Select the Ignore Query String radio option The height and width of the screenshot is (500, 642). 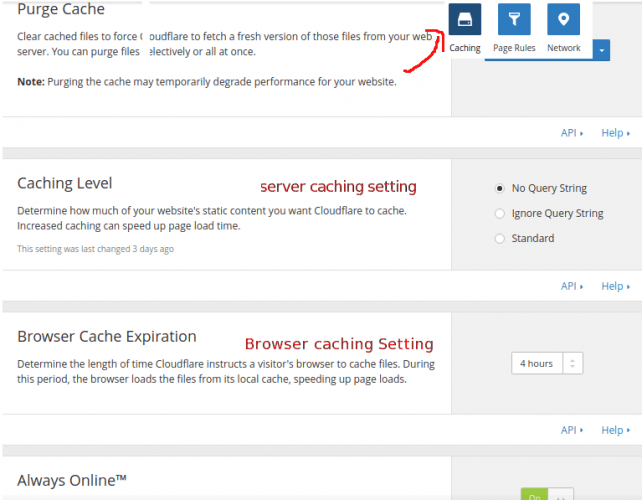click(500, 213)
